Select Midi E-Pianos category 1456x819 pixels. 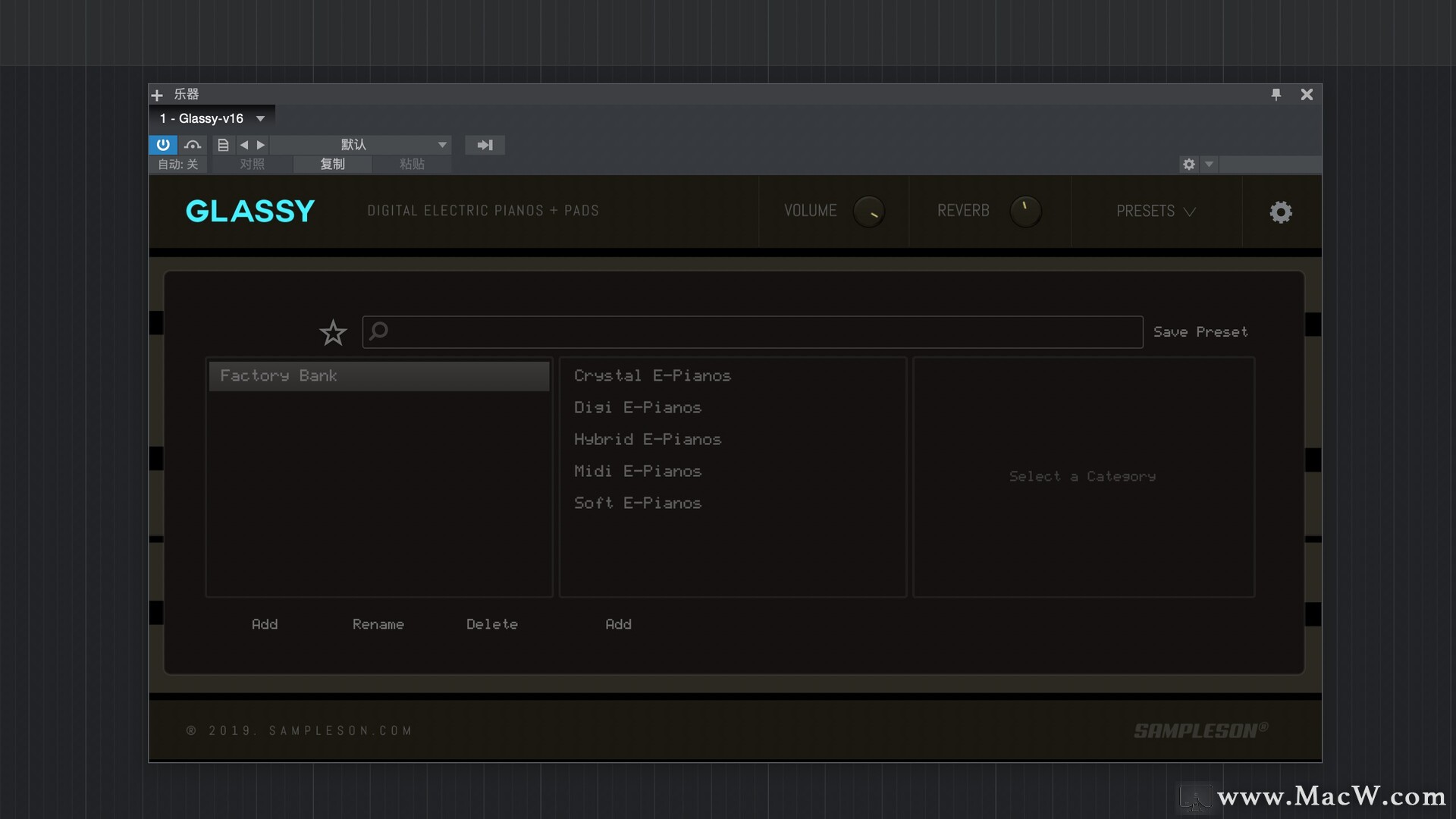tap(638, 471)
